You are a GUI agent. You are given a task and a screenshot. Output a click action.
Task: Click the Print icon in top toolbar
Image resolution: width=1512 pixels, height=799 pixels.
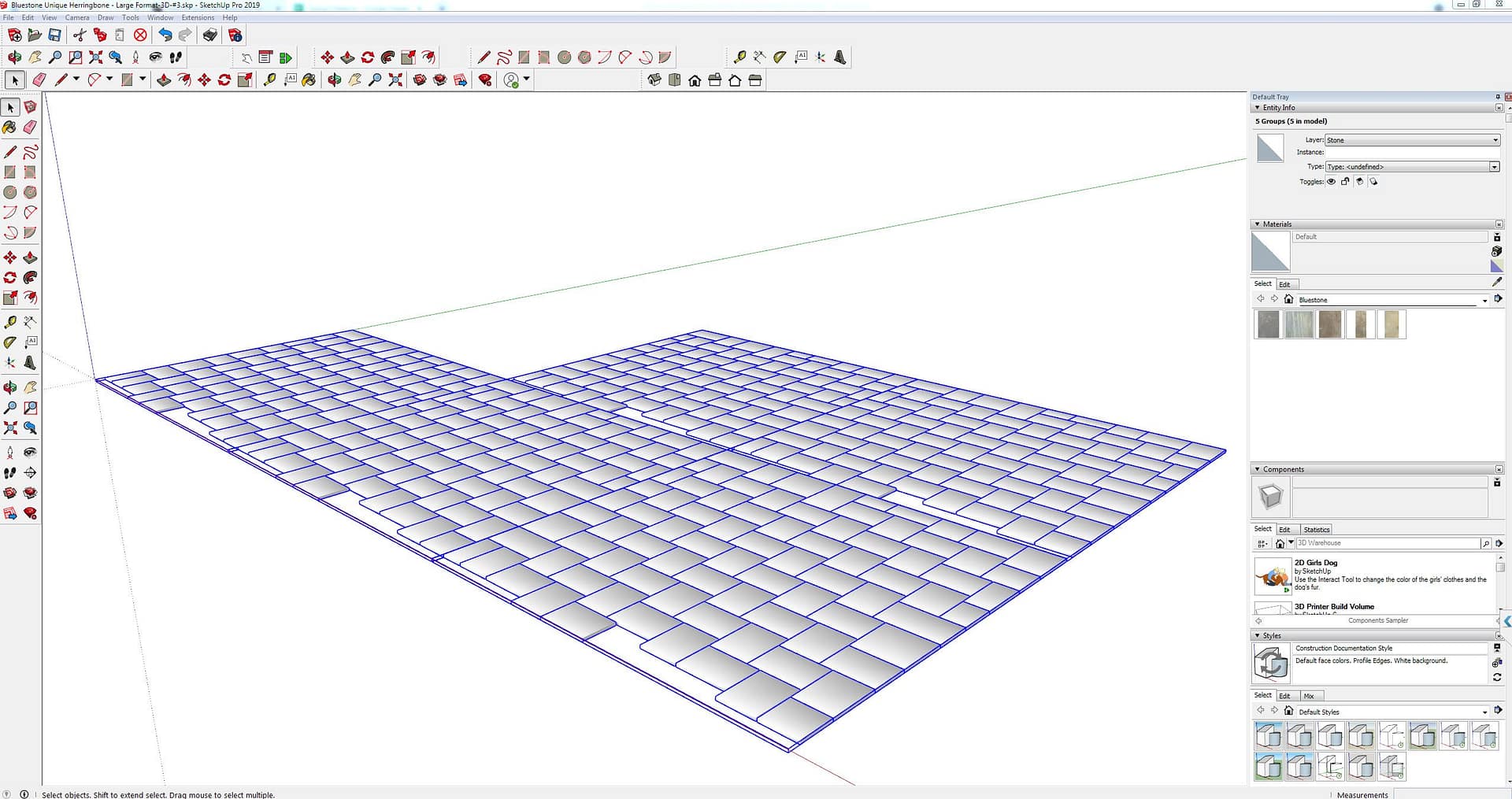210,35
